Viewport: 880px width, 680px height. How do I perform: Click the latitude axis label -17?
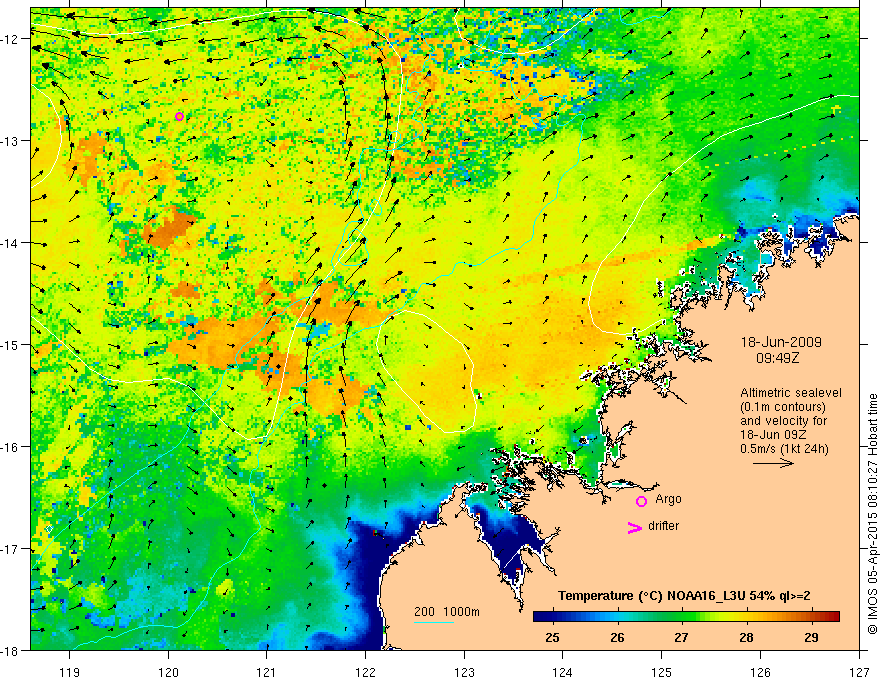coord(10,549)
